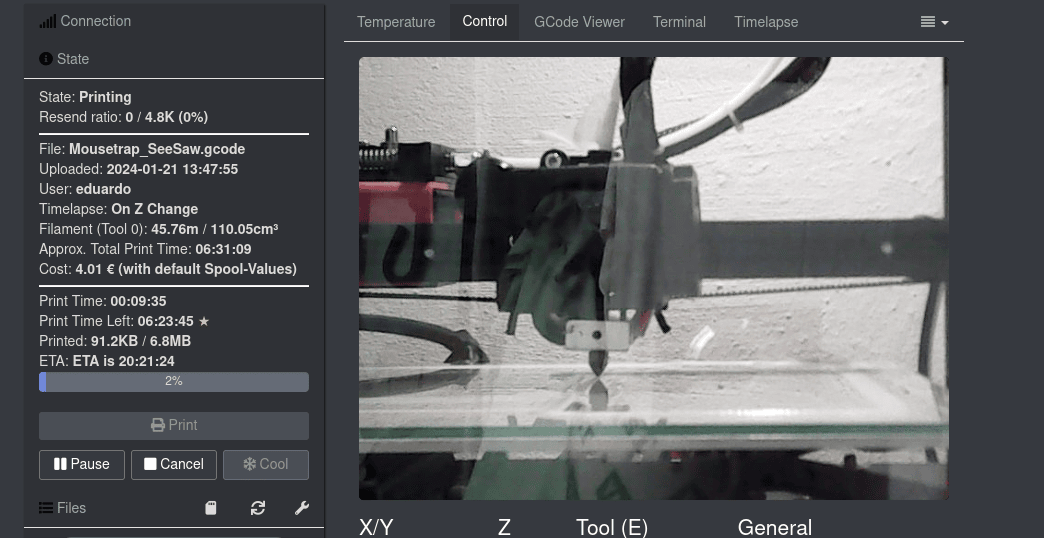Refresh the file list with the sync icon
Image resolution: width=1044 pixels, height=538 pixels.
(258, 508)
